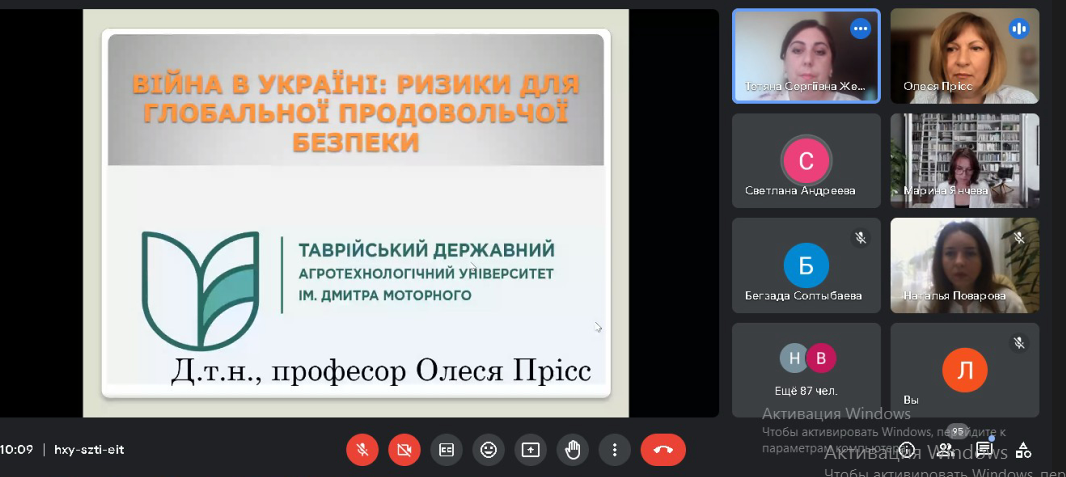Select Марина Янчева video tile

(965, 160)
